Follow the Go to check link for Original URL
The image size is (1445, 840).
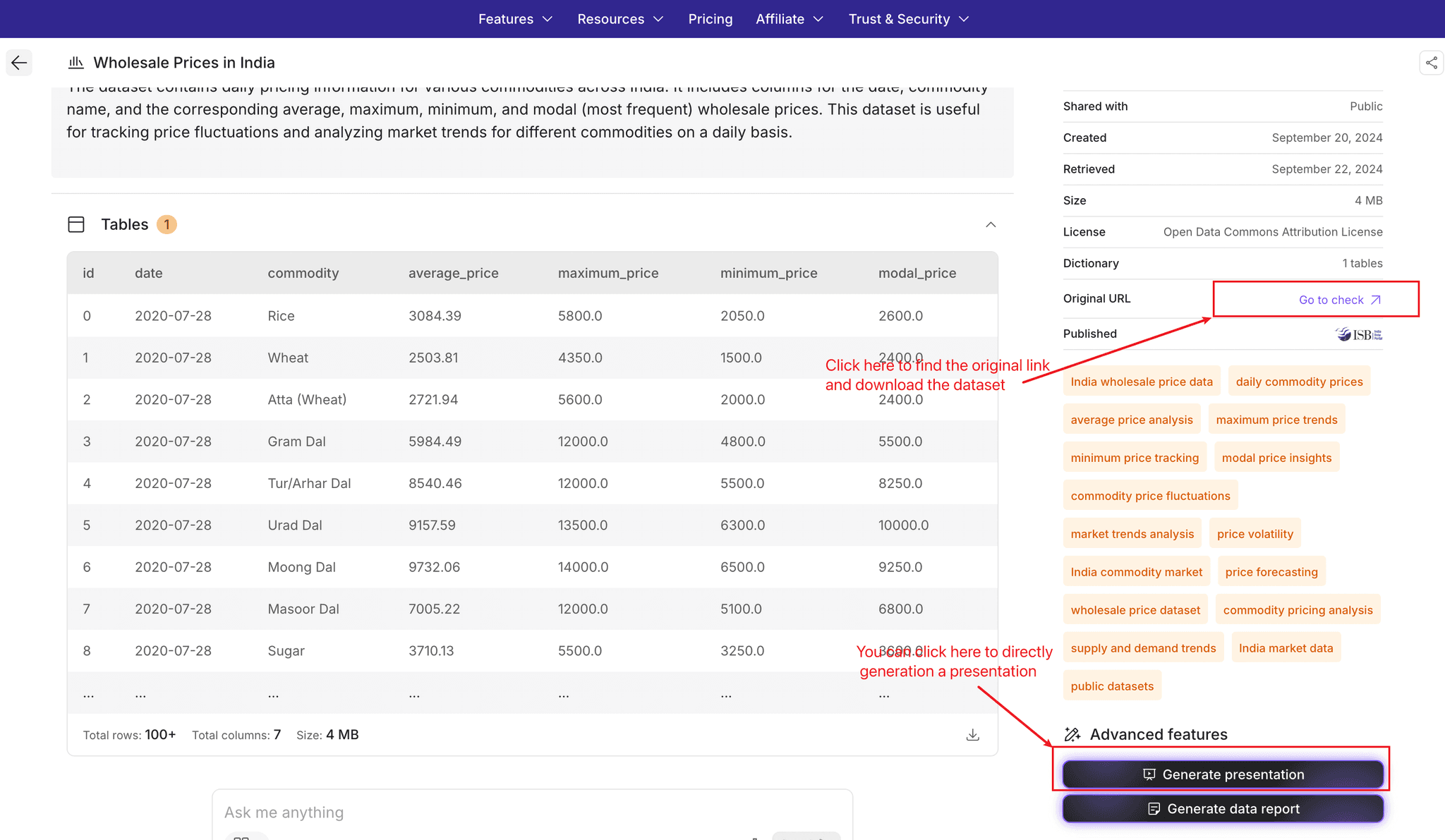point(1338,299)
